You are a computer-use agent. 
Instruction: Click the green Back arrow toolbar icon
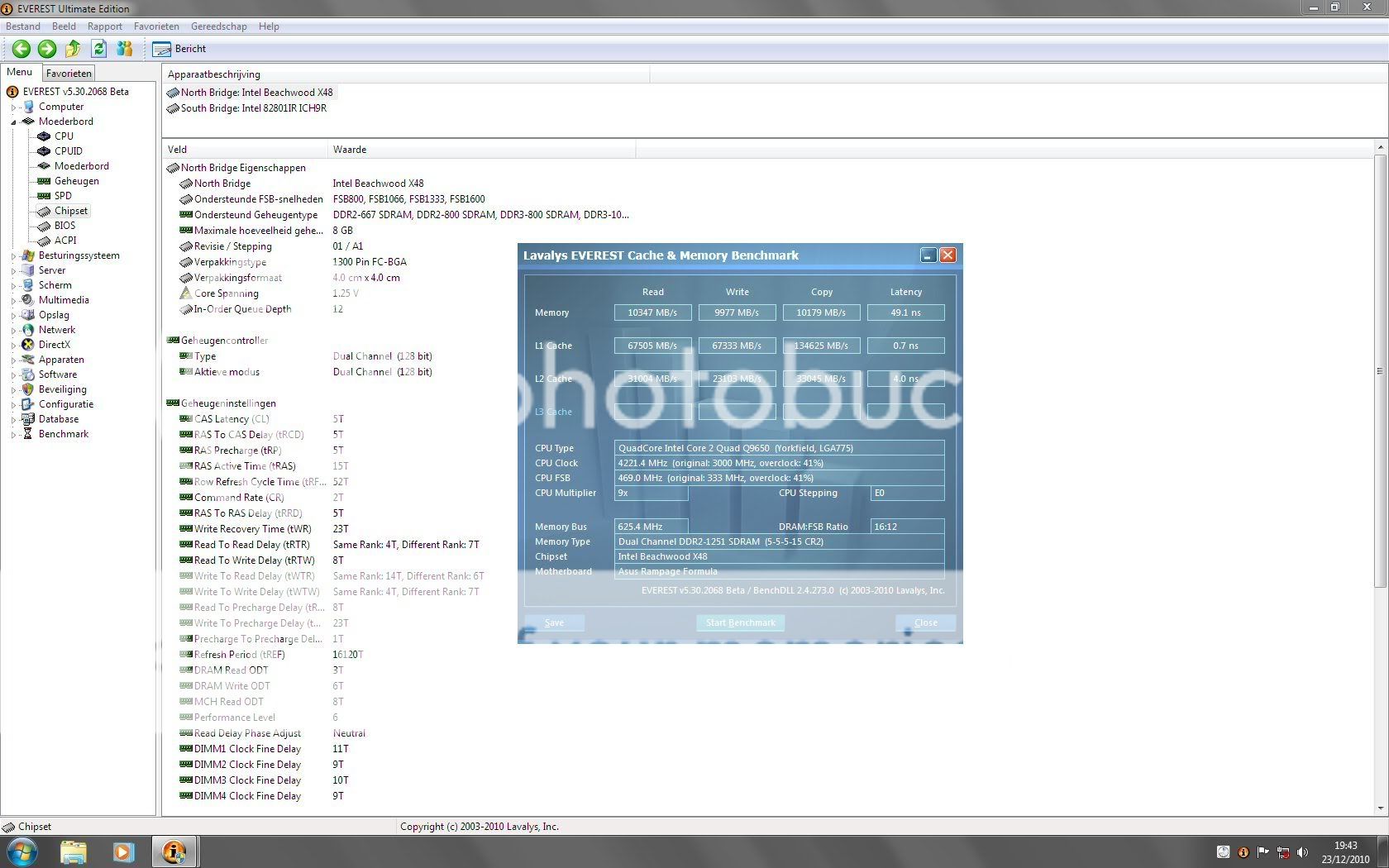[x=21, y=49]
